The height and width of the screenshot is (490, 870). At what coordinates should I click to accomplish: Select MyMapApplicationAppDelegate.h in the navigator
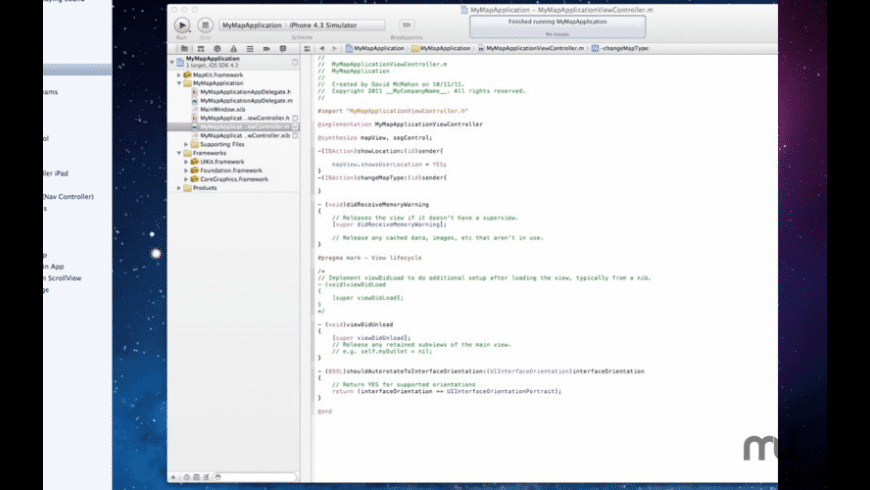point(245,92)
